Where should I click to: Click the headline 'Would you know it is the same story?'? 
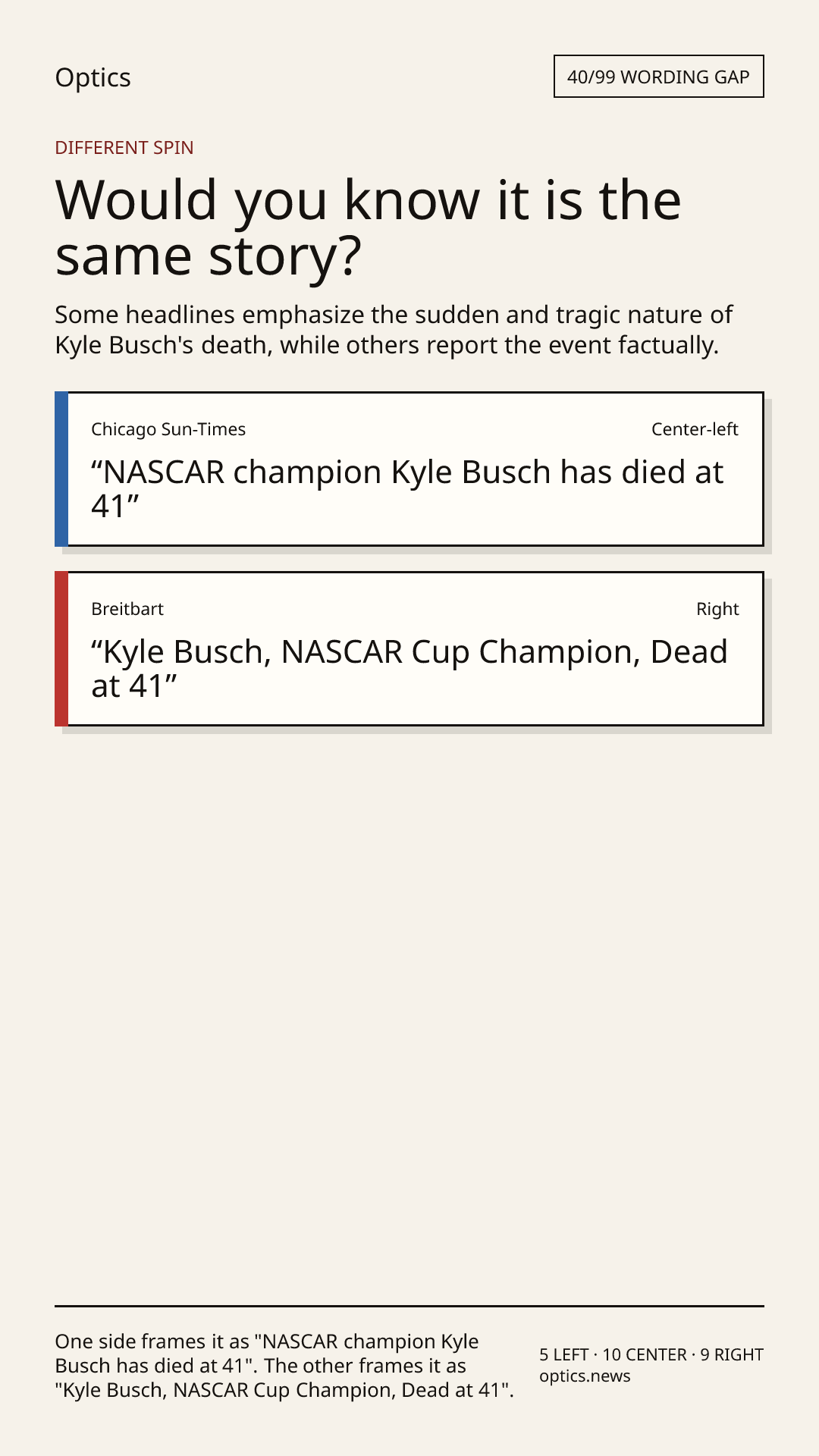[x=369, y=228]
